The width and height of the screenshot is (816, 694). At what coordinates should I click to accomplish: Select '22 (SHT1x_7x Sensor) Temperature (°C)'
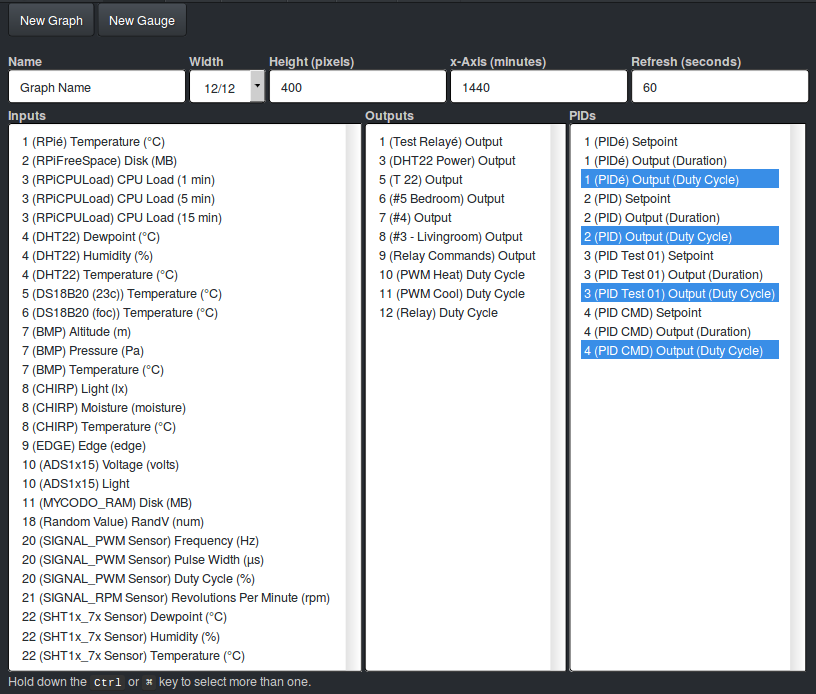click(177, 656)
